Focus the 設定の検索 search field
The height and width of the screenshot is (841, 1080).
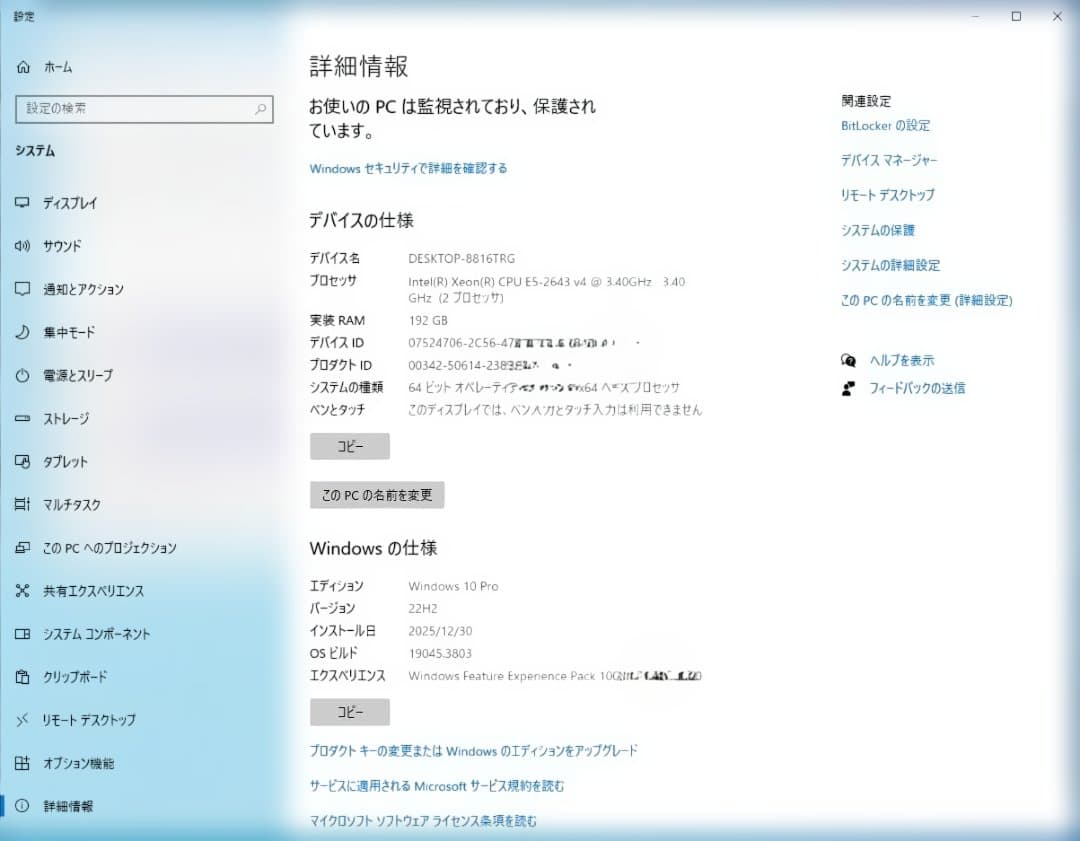(135, 109)
